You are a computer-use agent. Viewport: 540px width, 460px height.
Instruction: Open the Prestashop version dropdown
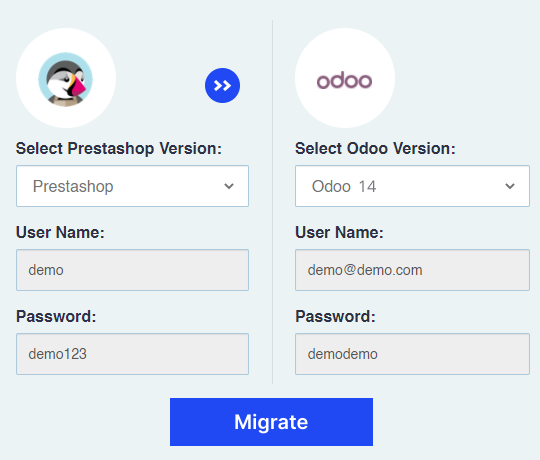pos(132,186)
